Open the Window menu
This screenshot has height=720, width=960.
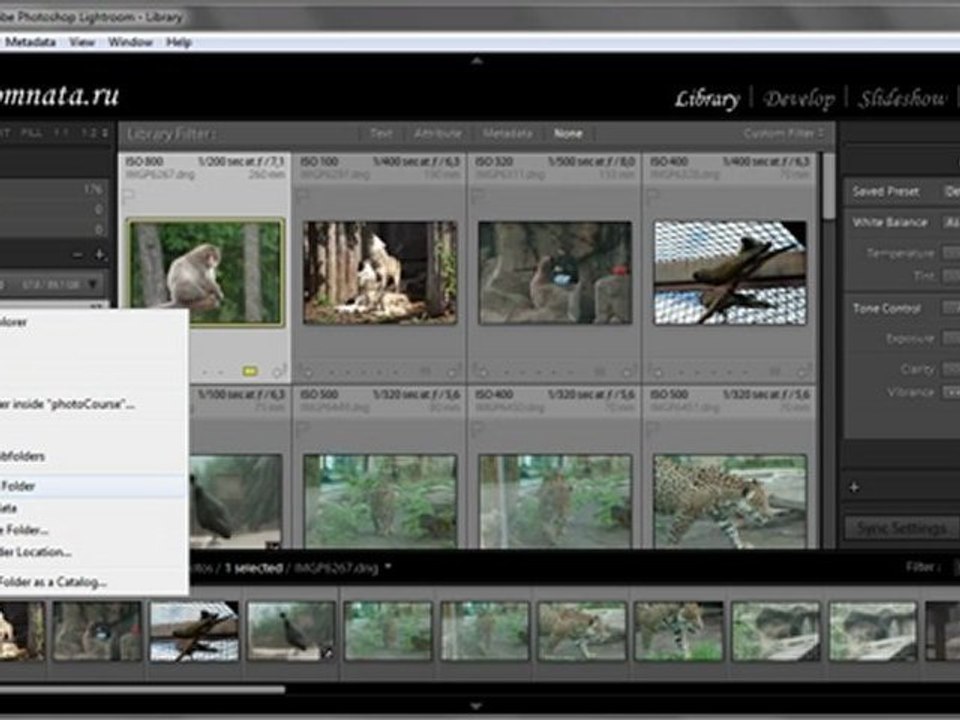[x=130, y=42]
